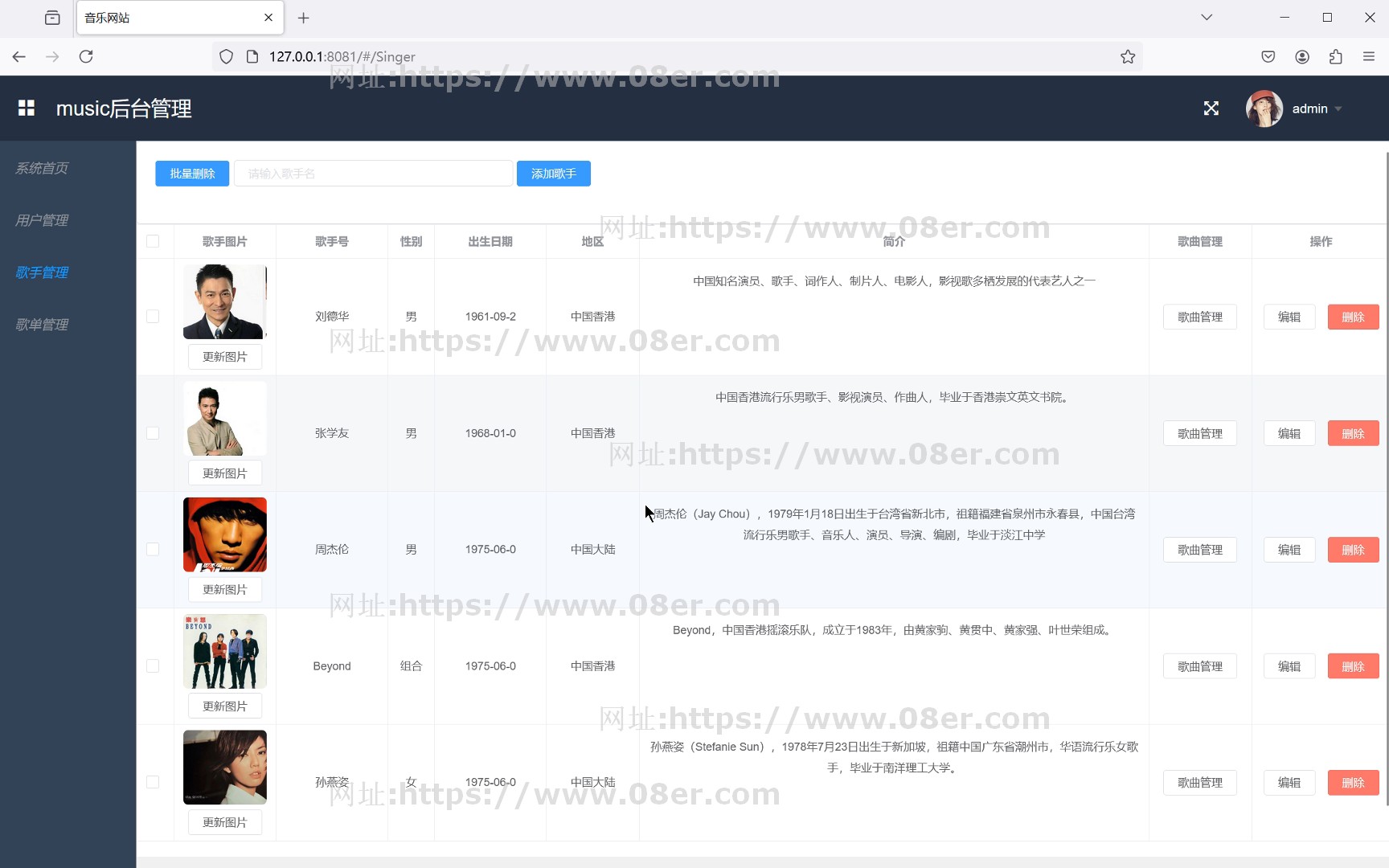
Task: Open 歌单管理 in the sidebar
Action: tap(42, 325)
